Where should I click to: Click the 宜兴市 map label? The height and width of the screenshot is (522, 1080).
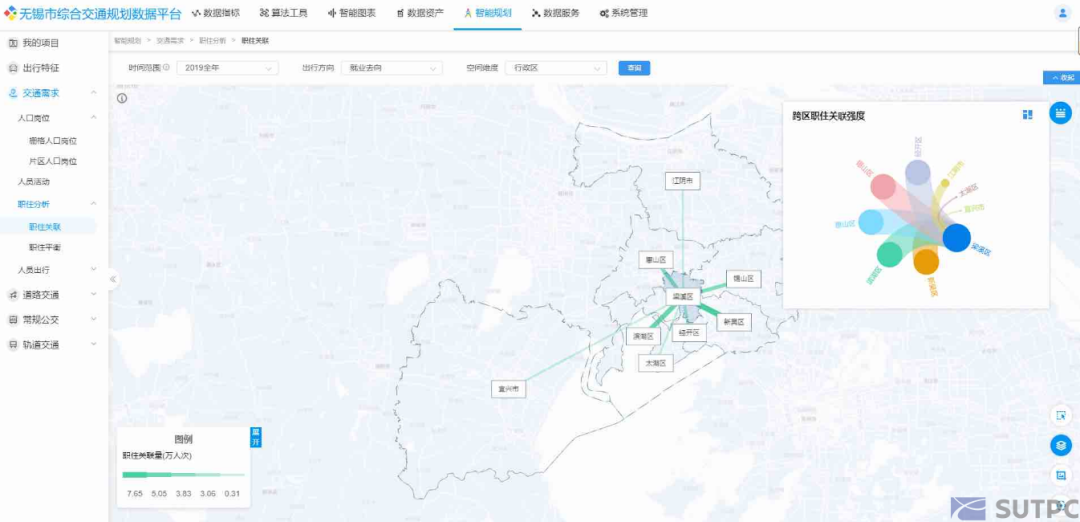coord(508,389)
